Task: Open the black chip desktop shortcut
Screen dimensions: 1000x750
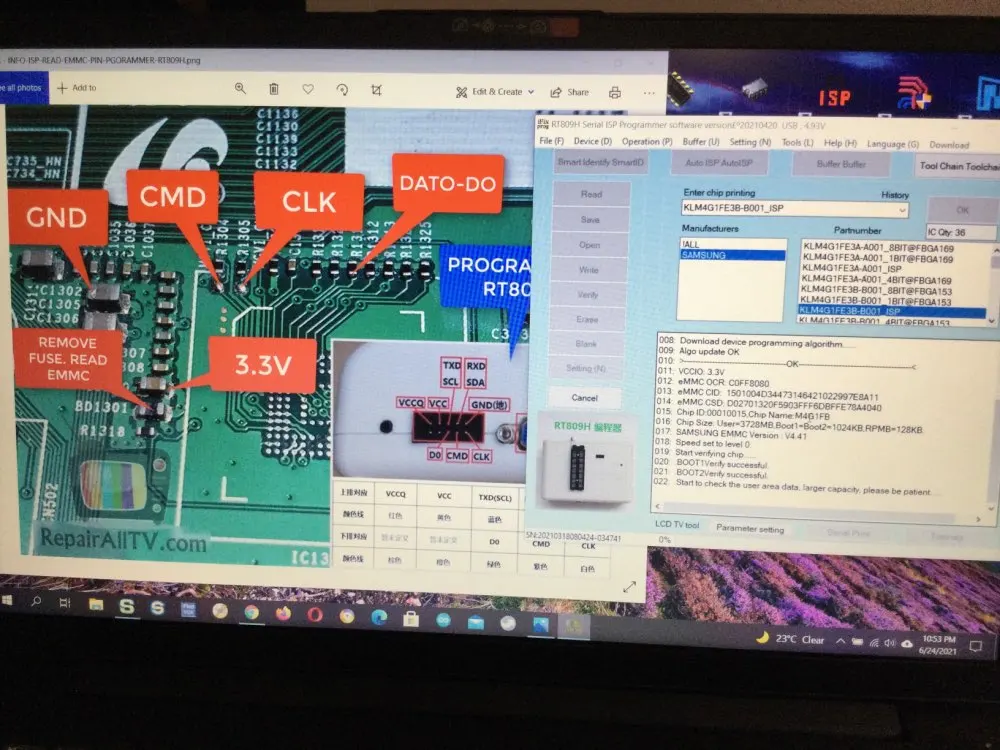Action: (680, 89)
